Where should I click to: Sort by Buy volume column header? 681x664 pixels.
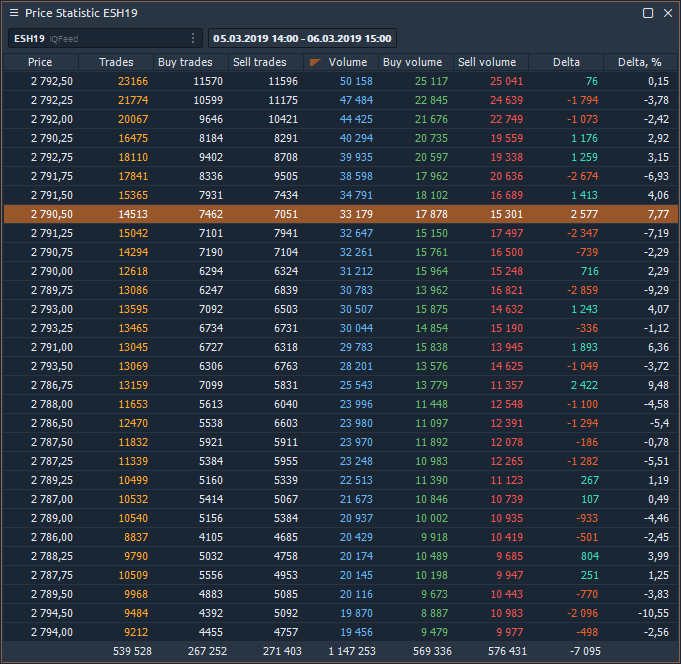click(x=412, y=63)
